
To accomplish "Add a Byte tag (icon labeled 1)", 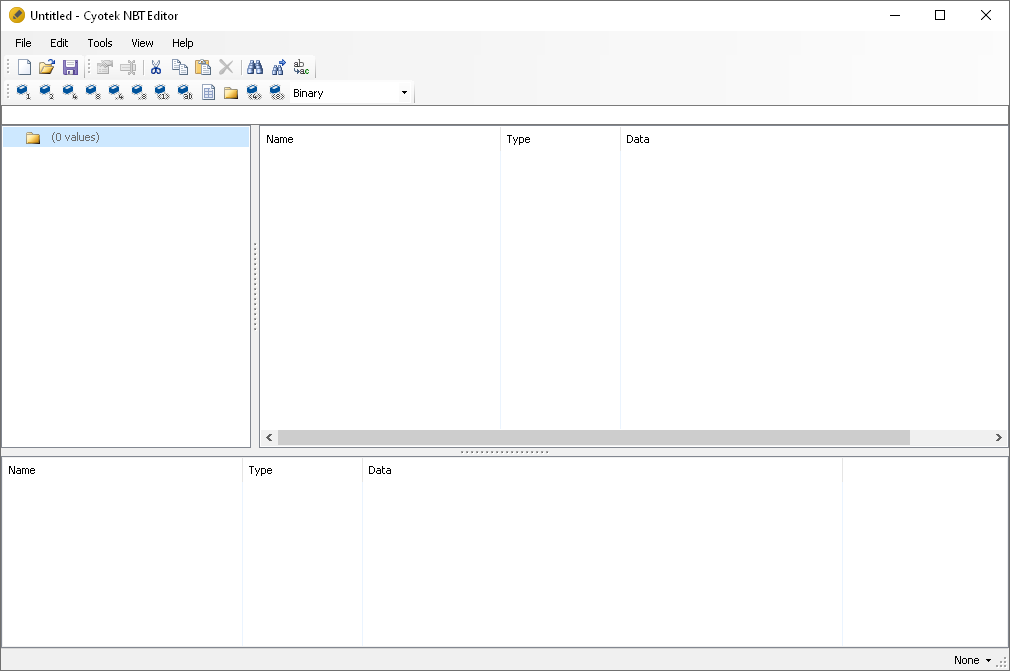I will click(x=23, y=93).
